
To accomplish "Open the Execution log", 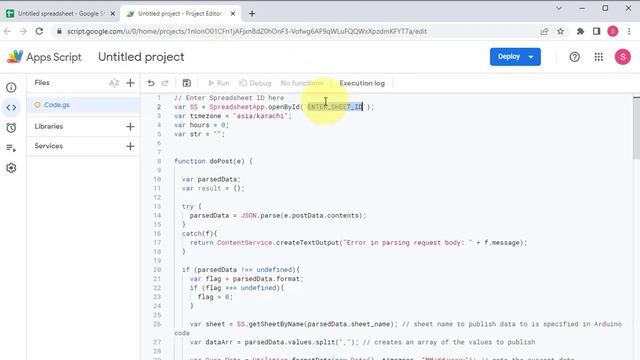I will click(362, 83).
